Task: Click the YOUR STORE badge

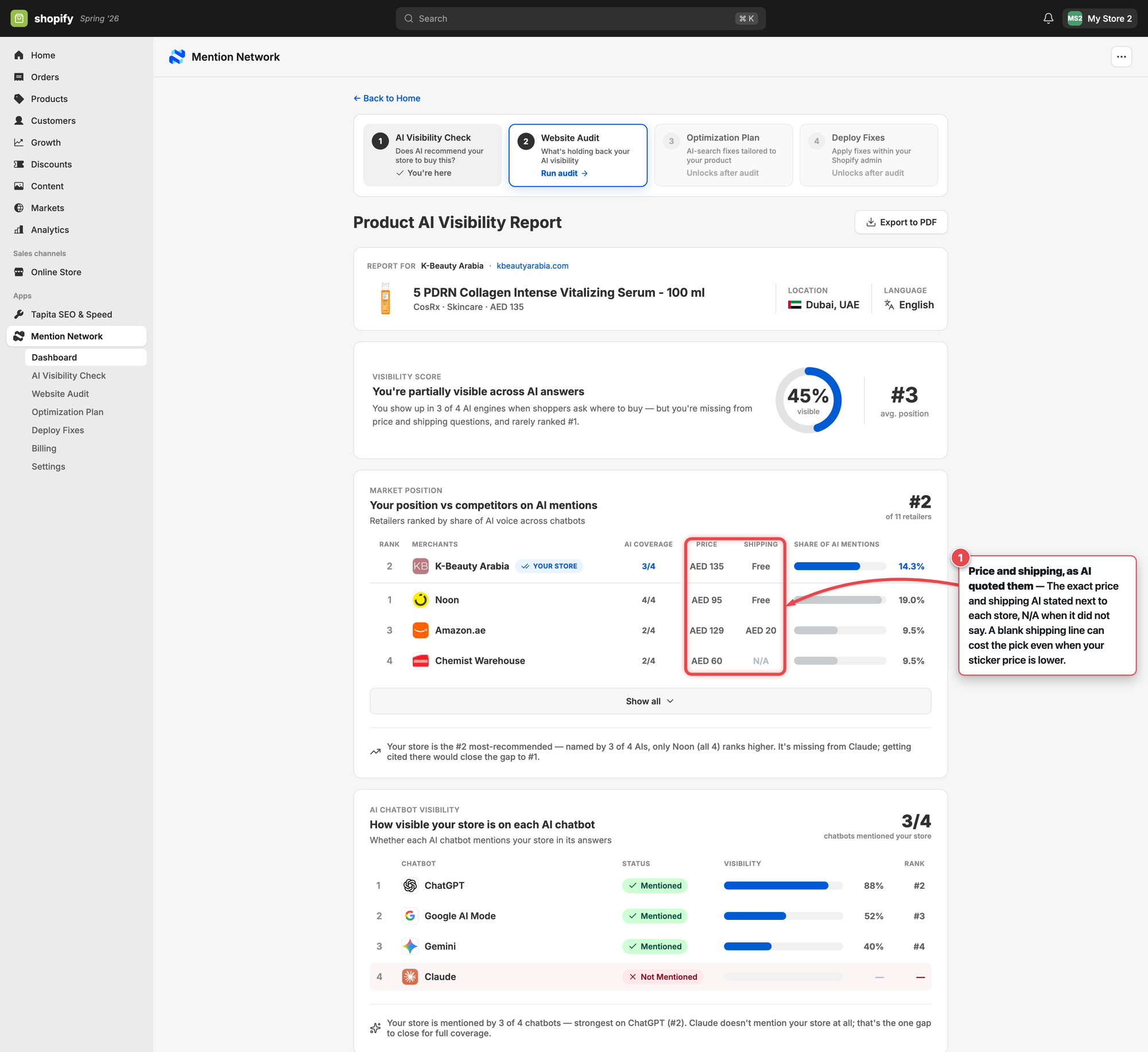Action: [x=549, y=566]
